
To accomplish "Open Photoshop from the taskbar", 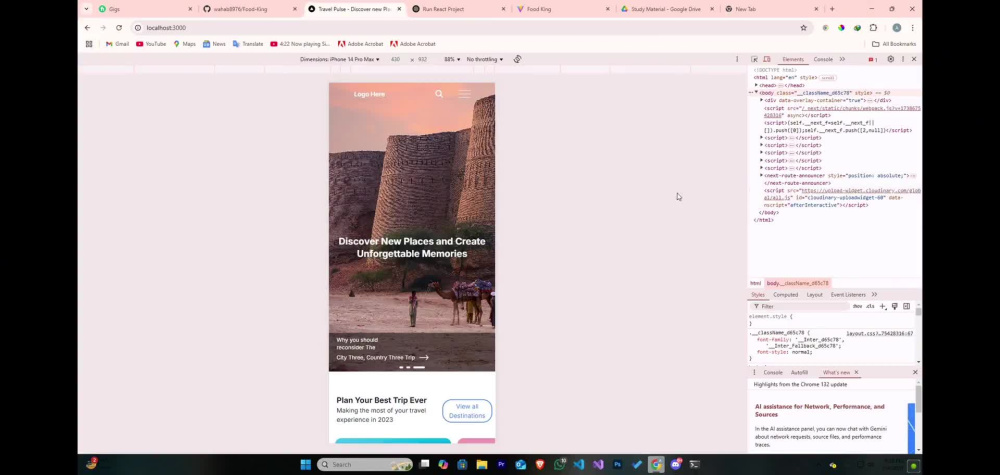I will coord(617,464).
